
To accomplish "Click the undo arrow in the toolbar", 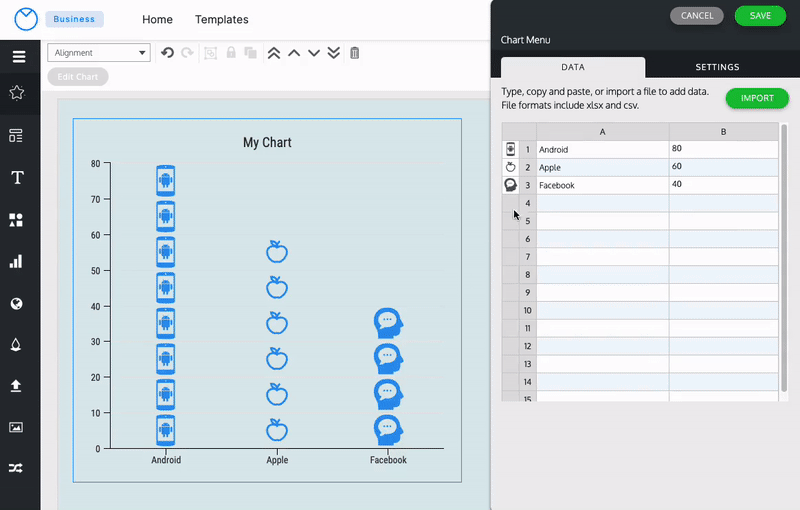I will [167, 53].
